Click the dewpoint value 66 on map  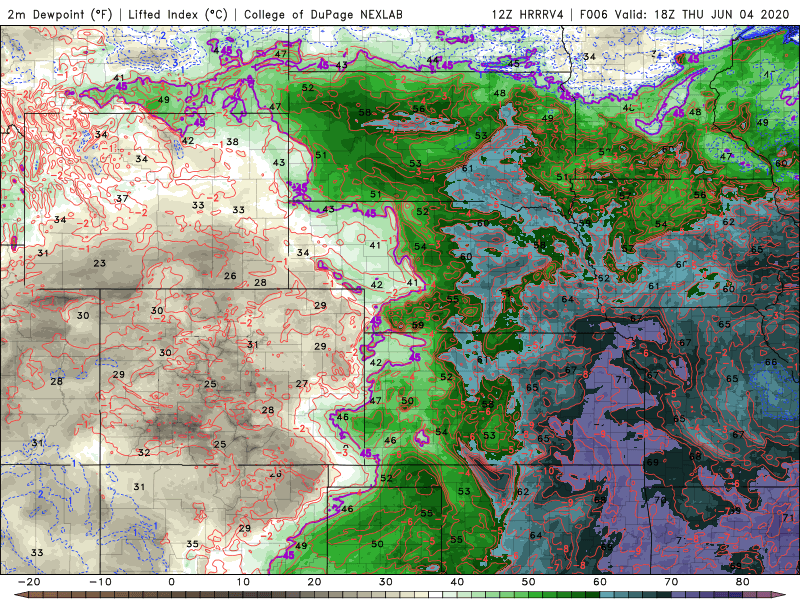(x=770, y=362)
